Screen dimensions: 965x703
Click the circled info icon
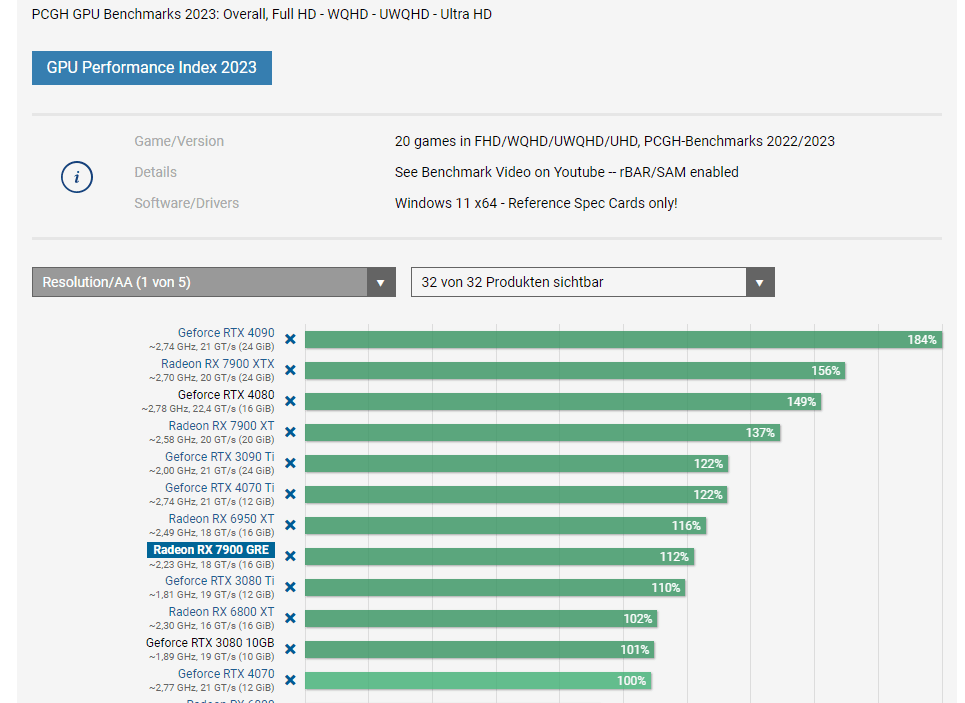(77, 177)
